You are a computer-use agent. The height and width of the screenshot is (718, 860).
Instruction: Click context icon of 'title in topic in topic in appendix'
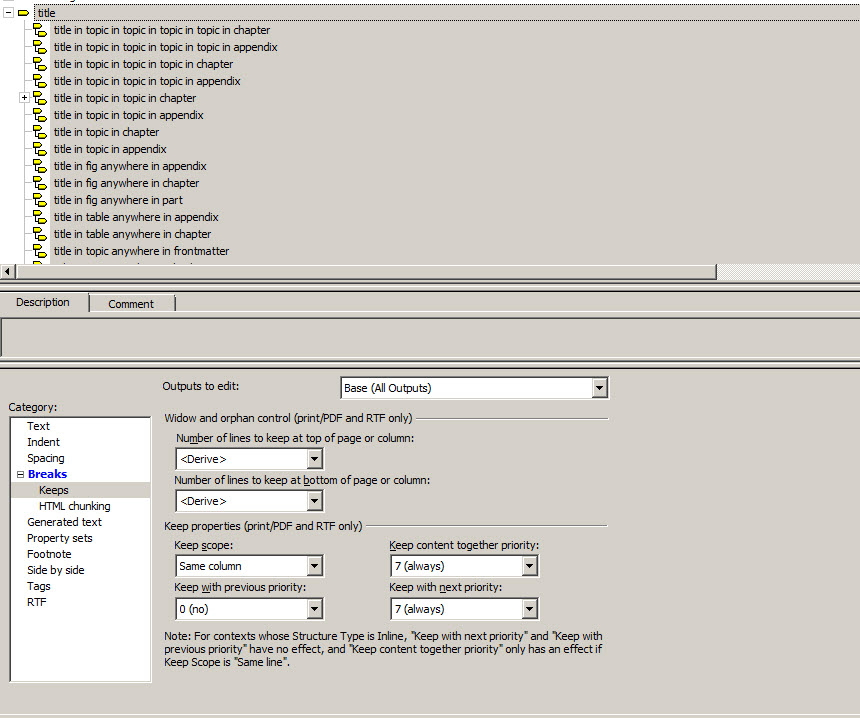coord(40,115)
